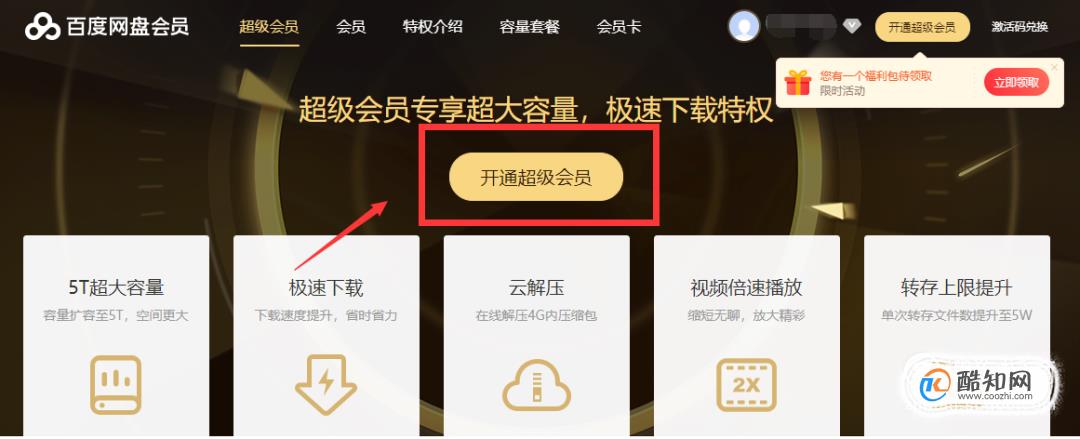Click the red 立即领取 button
The image size is (1080, 439).
tap(1016, 83)
